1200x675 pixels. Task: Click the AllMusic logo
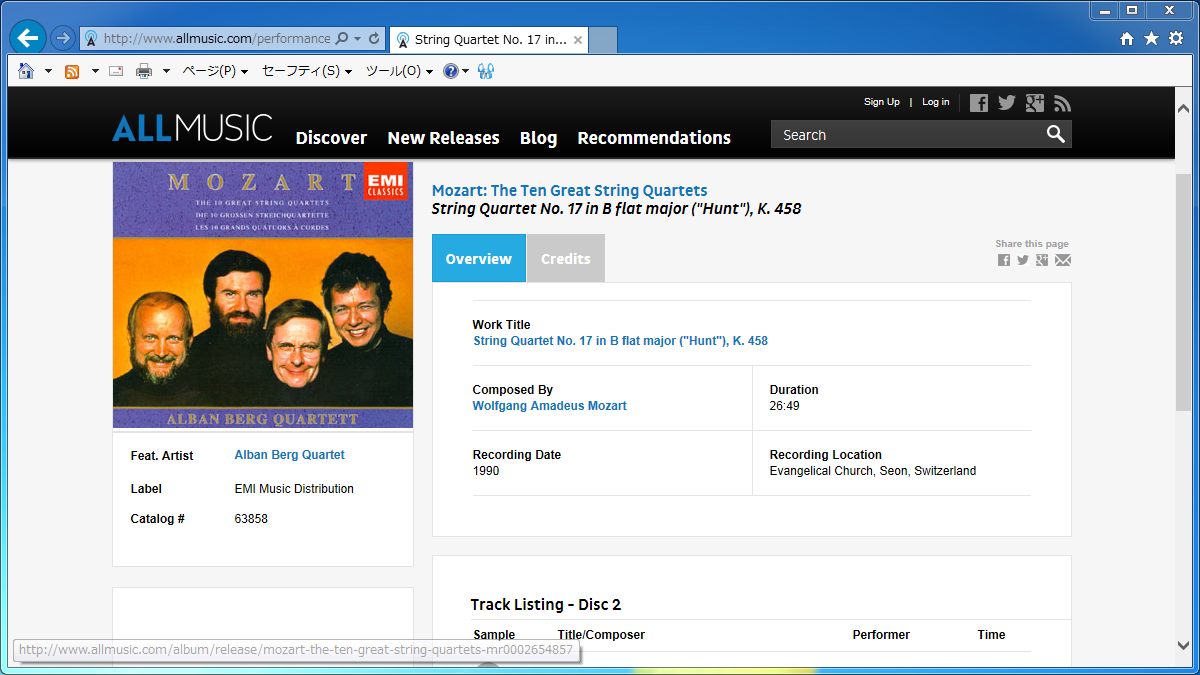(x=192, y=128)
